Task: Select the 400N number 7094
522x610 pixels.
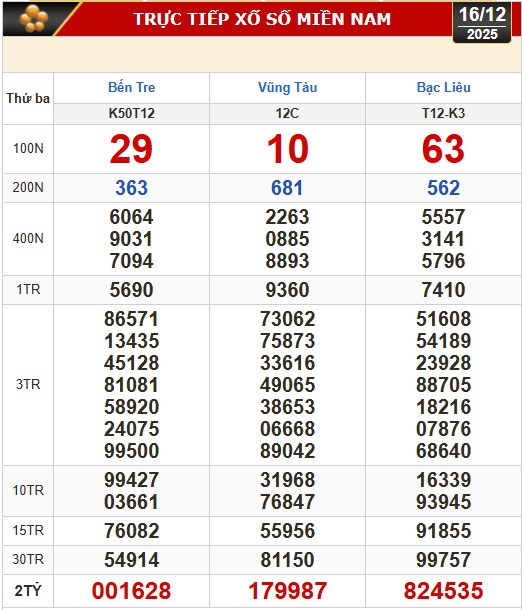Action: tap(131, 261)
